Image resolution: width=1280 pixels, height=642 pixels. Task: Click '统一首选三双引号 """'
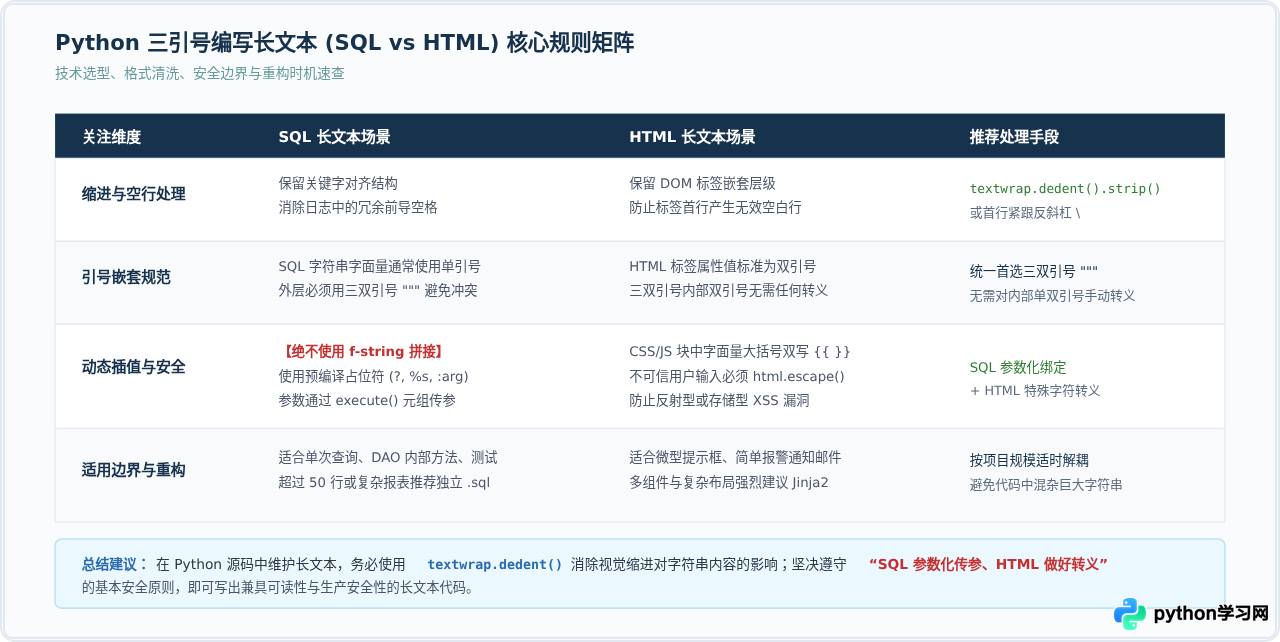pos(1034,271)
